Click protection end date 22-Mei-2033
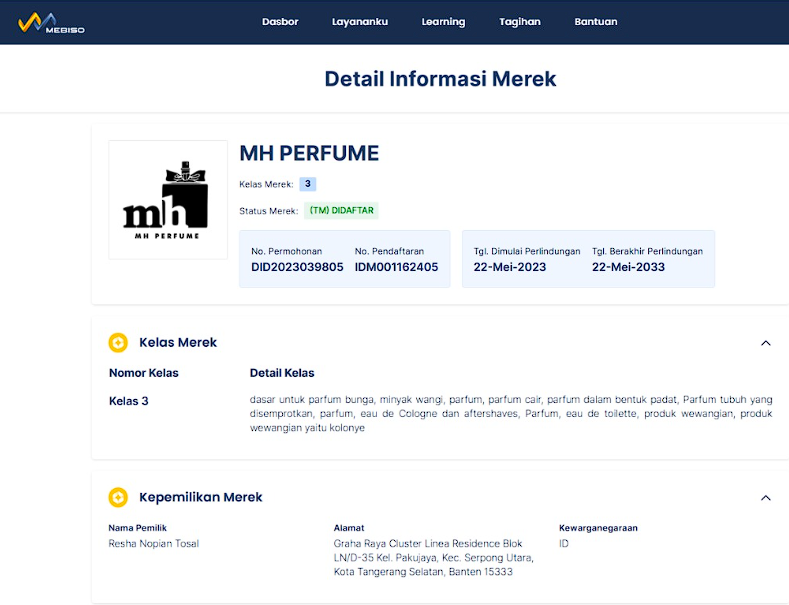 click(628, 267)
